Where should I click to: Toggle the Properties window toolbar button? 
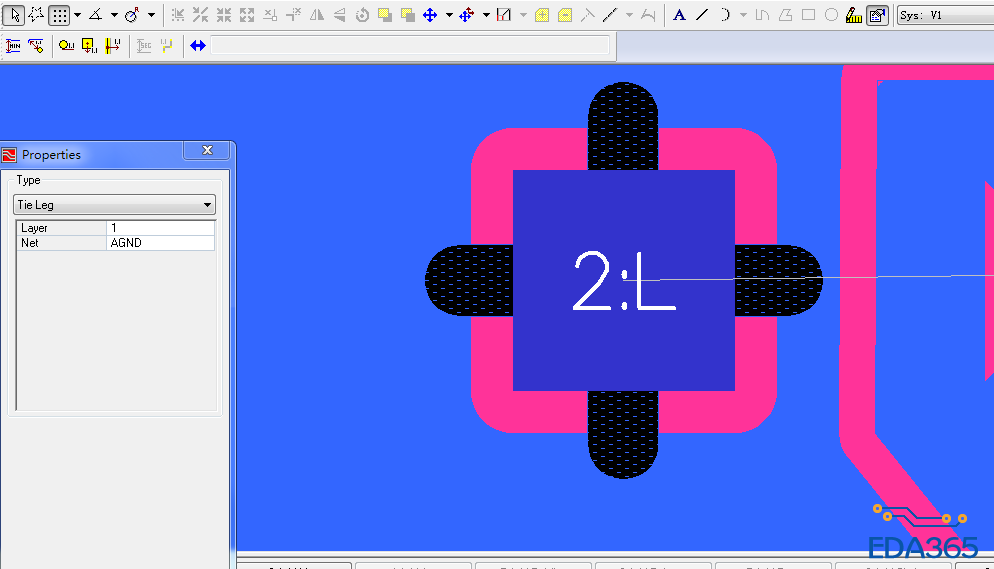(x=876, y=15)
